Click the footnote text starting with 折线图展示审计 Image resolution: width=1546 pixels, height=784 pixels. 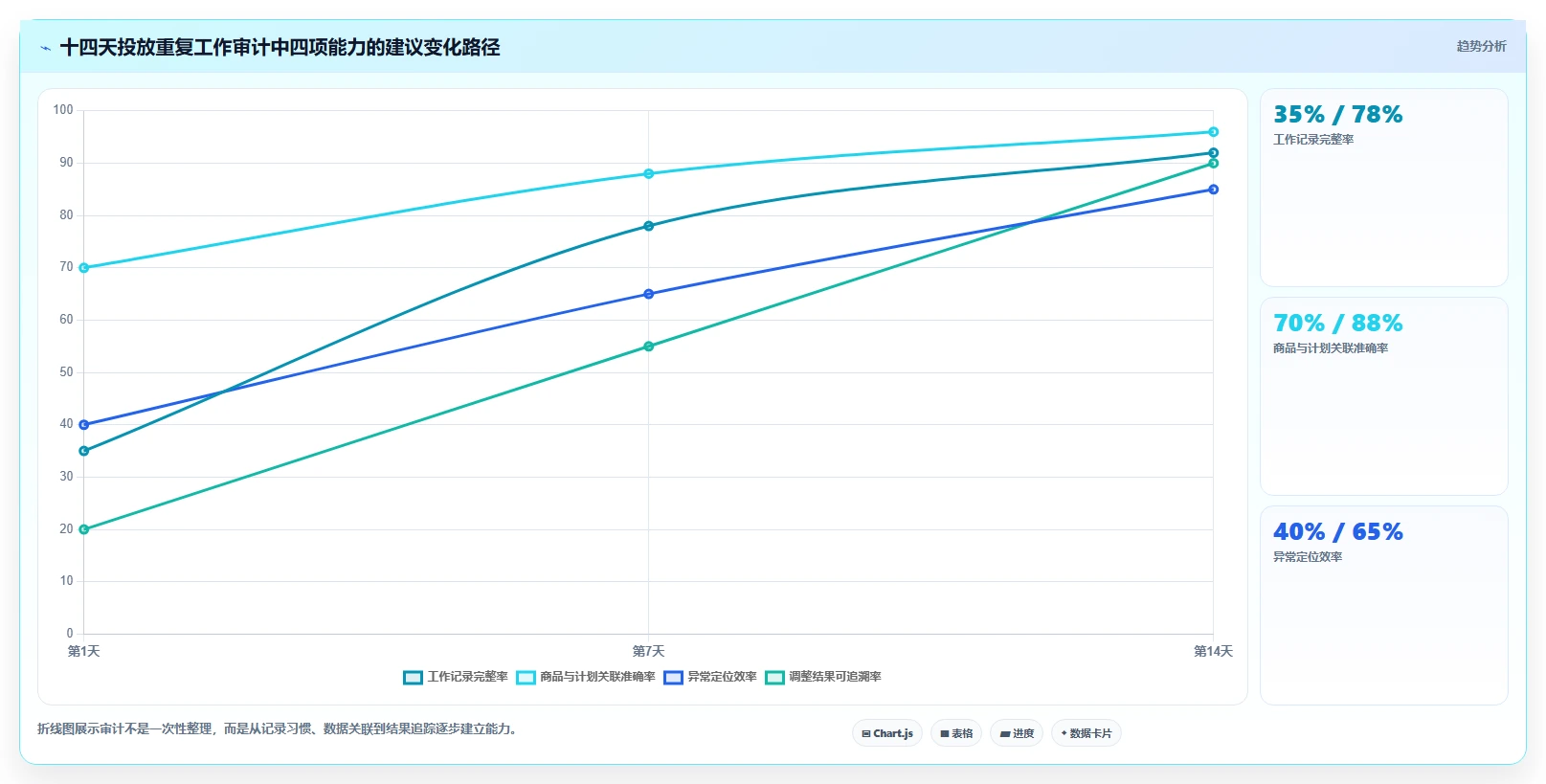tap(280, 729)
